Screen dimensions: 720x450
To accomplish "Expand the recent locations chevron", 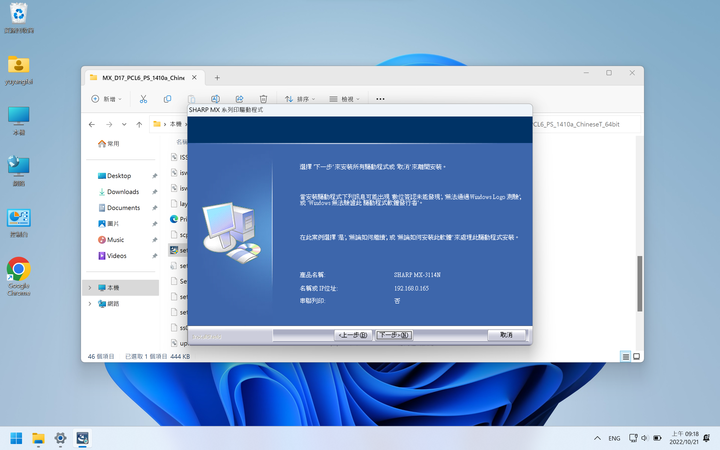I will coord(124,124).
